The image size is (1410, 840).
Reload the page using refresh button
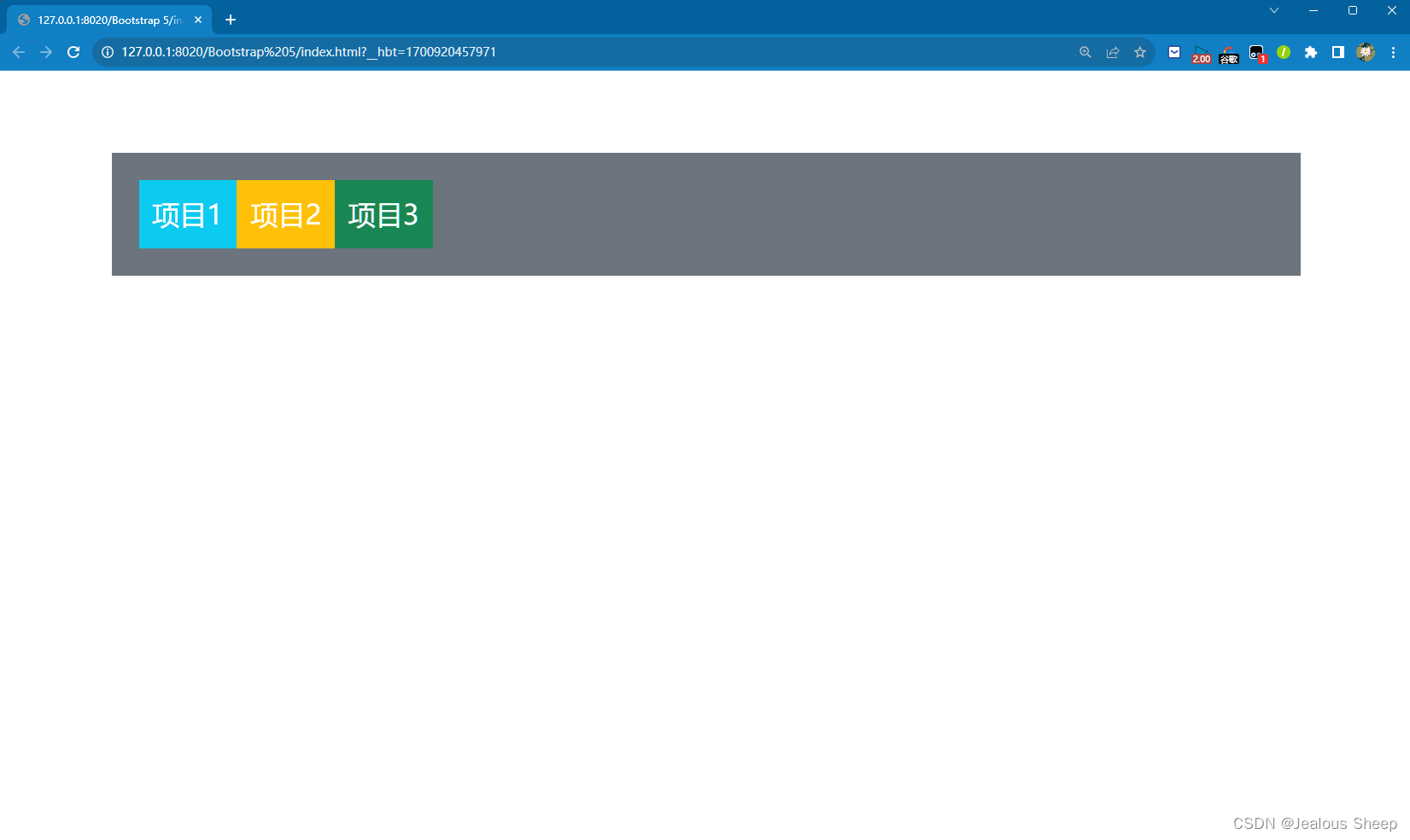[x=73, y=52]
